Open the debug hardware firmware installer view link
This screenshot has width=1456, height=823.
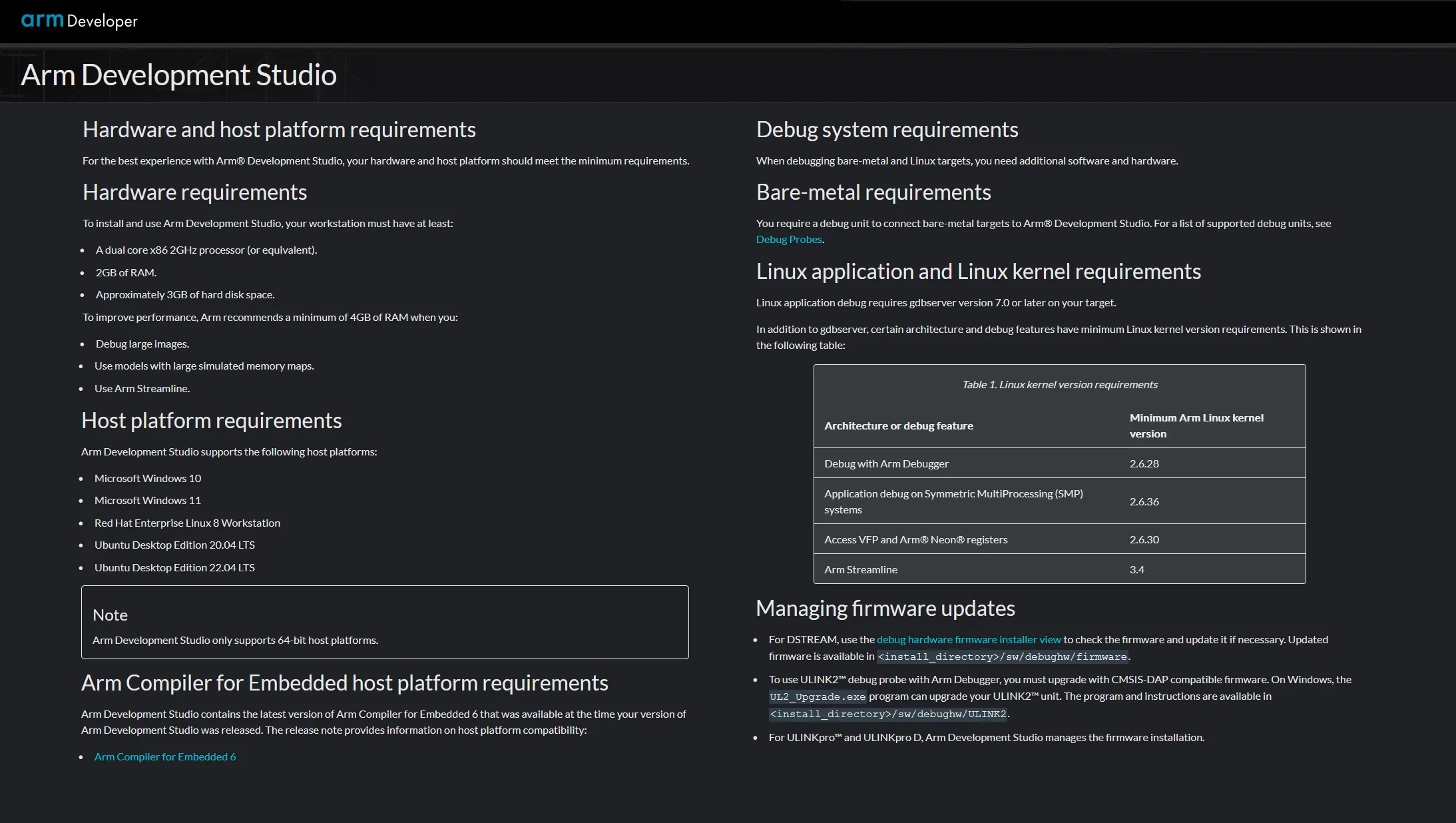pyautogui.click(x=969, y=640)
